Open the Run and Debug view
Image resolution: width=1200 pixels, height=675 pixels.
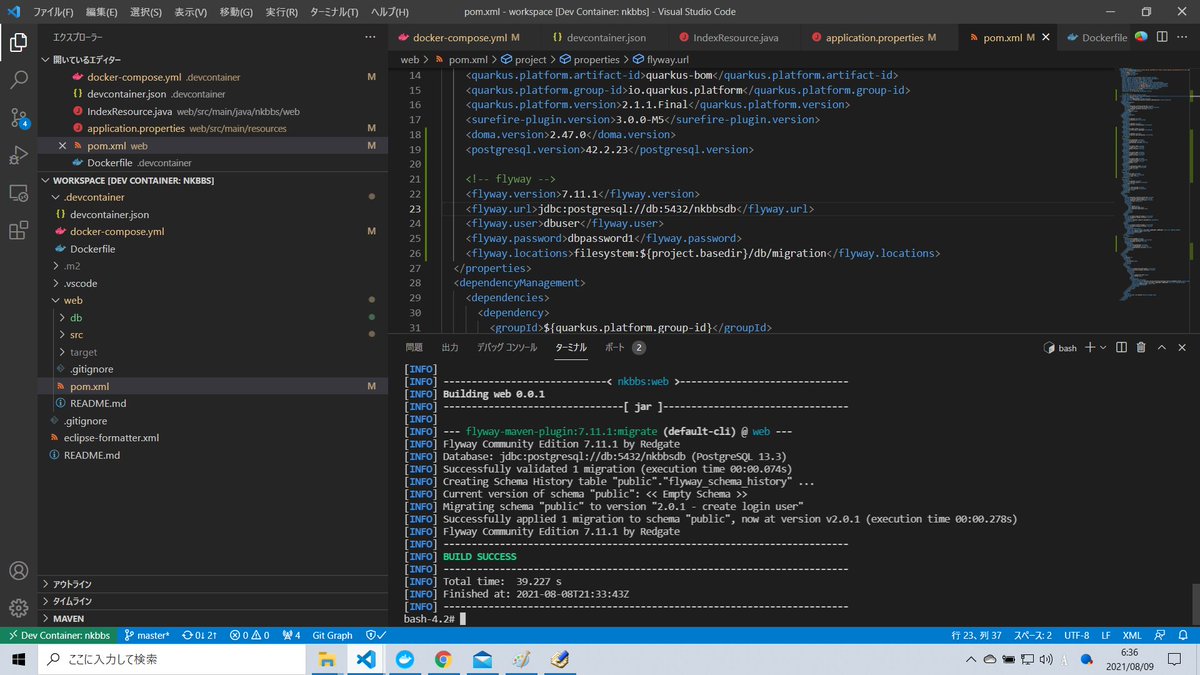point(18,155)
